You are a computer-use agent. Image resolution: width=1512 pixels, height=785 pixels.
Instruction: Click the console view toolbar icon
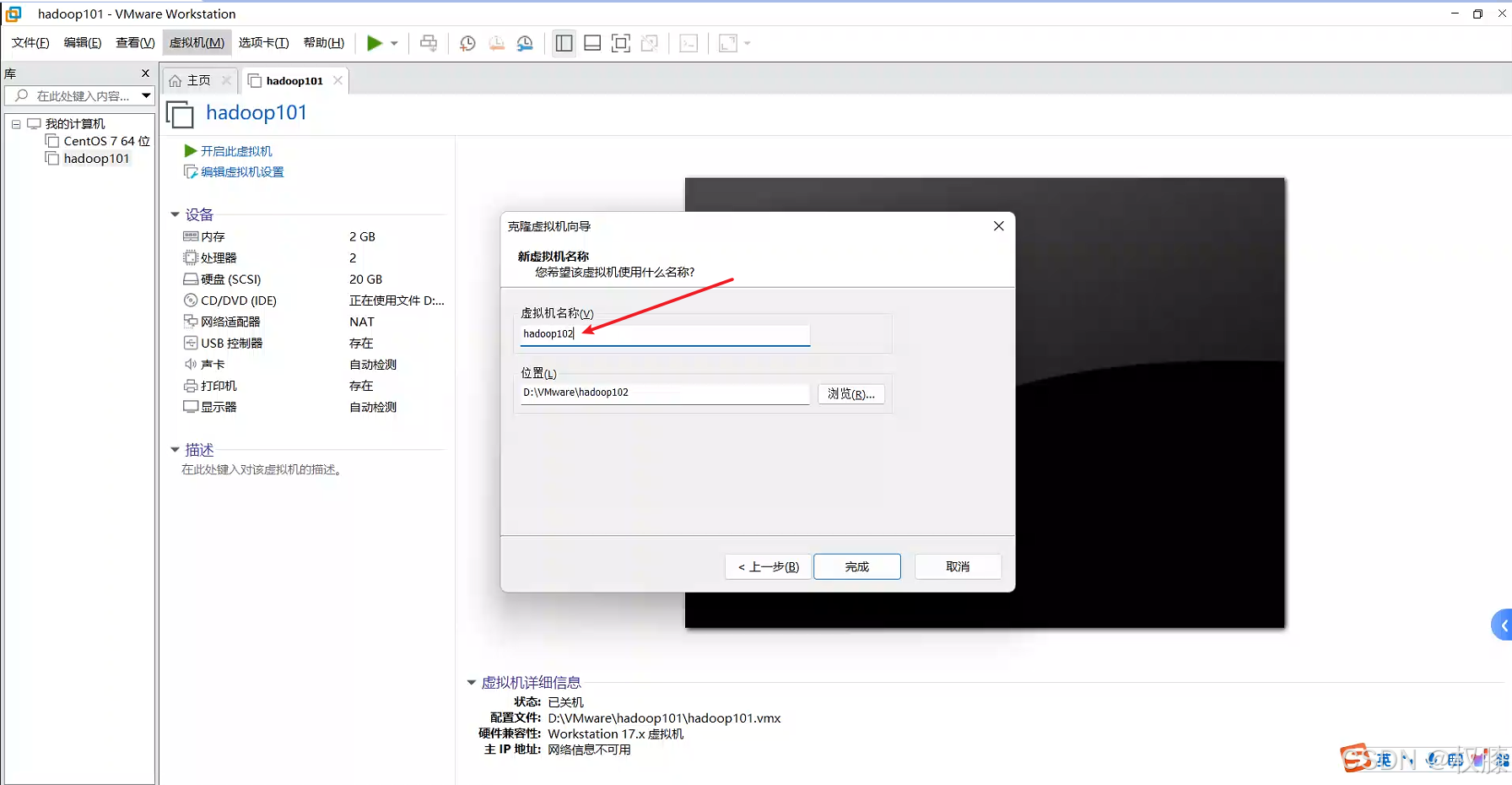688,43
